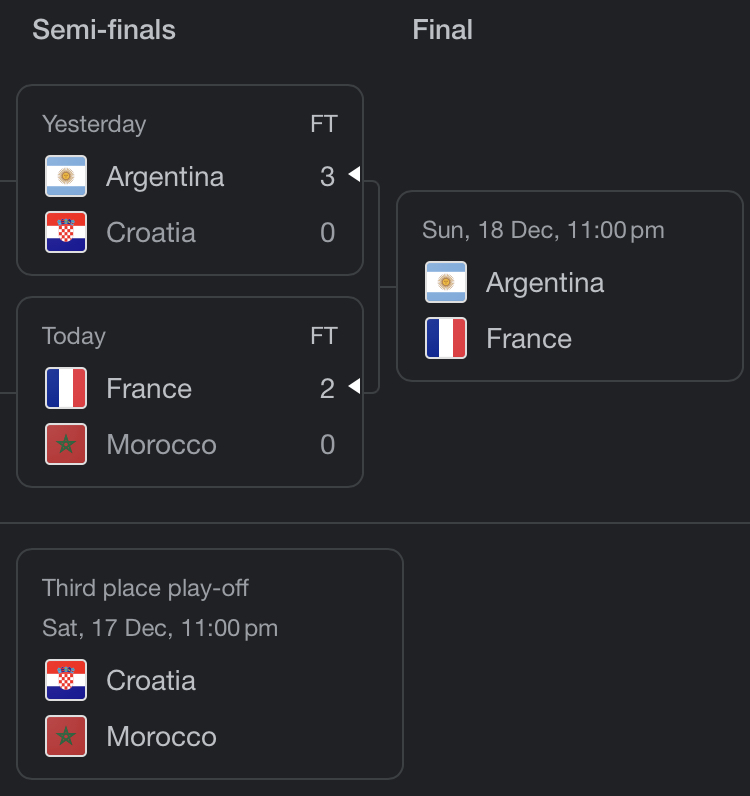750x796 pixels.
Task: Open Yesterday's match FT status
Action: point(324,124)
